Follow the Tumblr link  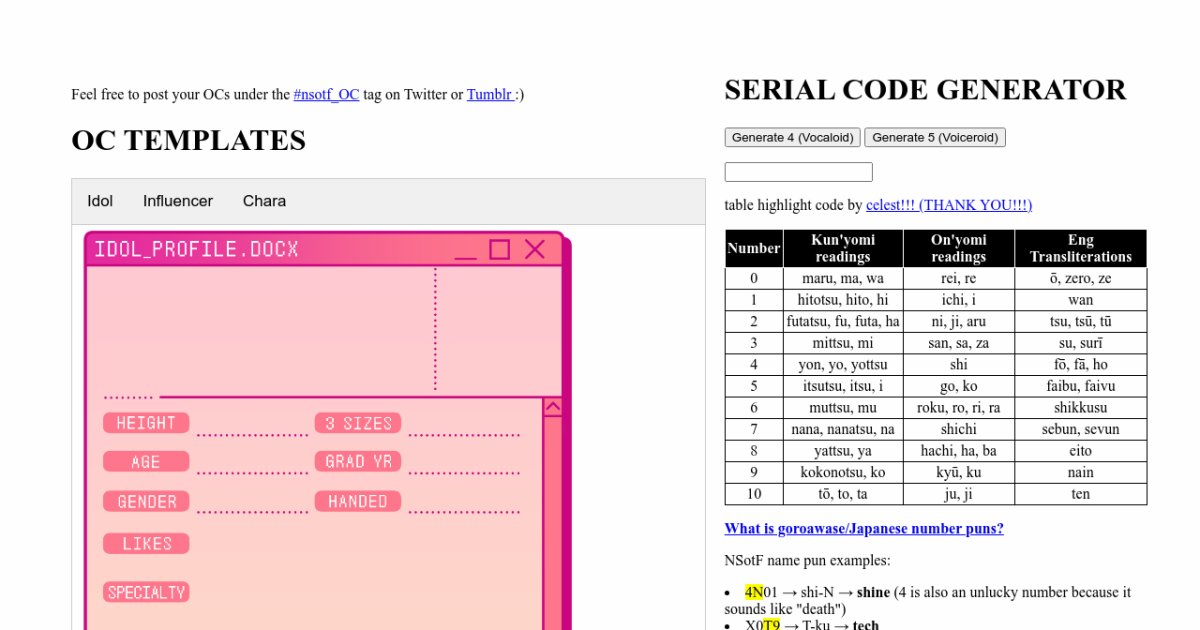[x=490, y=95]
